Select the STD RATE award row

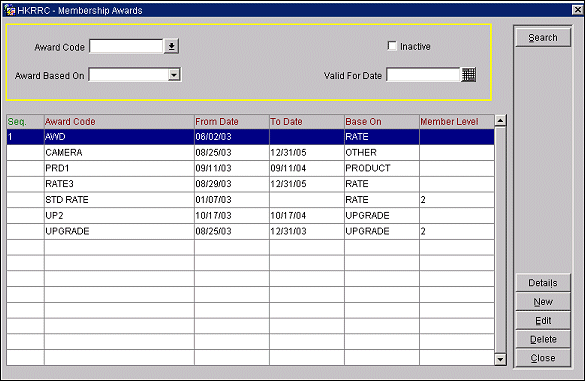tap(250, 200)
